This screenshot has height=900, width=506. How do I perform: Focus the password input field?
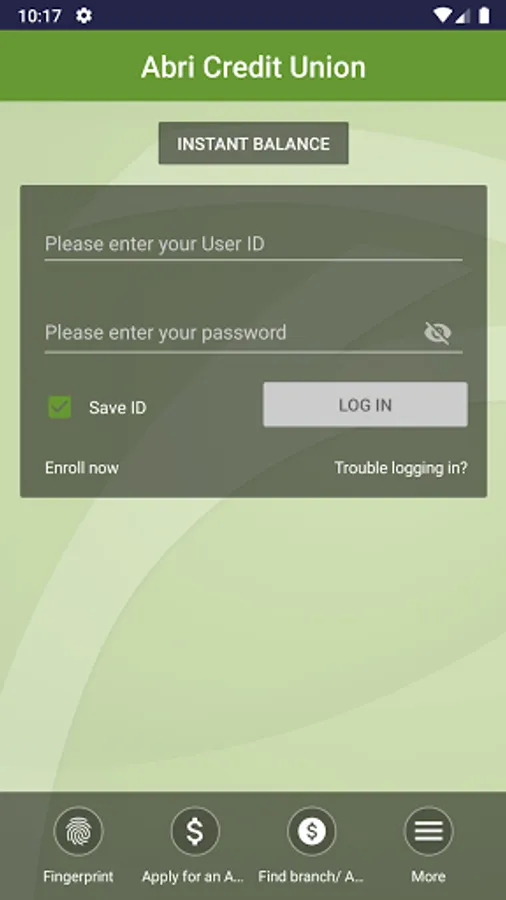click(x=232, y=333)
